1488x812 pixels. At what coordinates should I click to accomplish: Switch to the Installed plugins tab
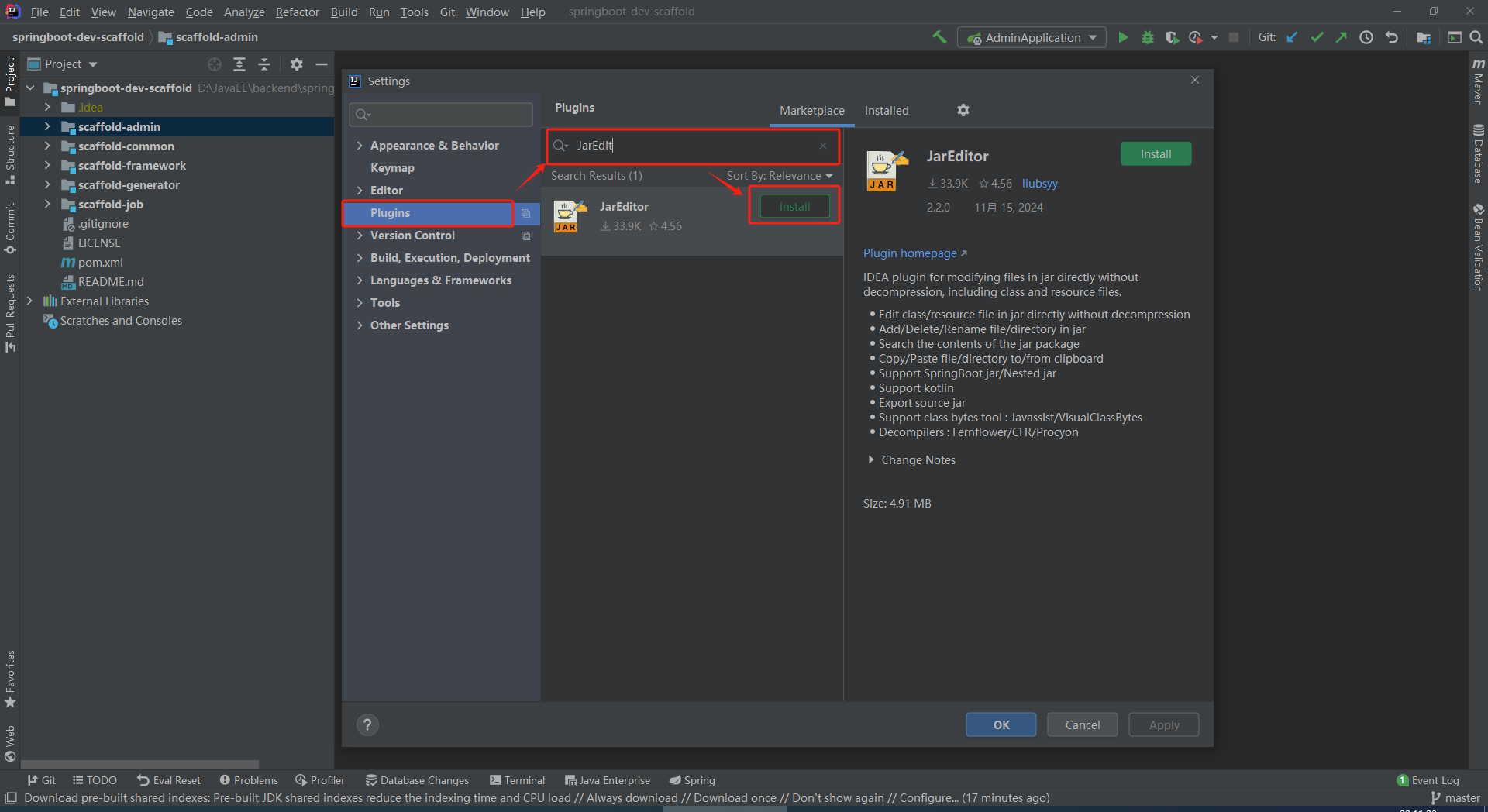(887, 111)
